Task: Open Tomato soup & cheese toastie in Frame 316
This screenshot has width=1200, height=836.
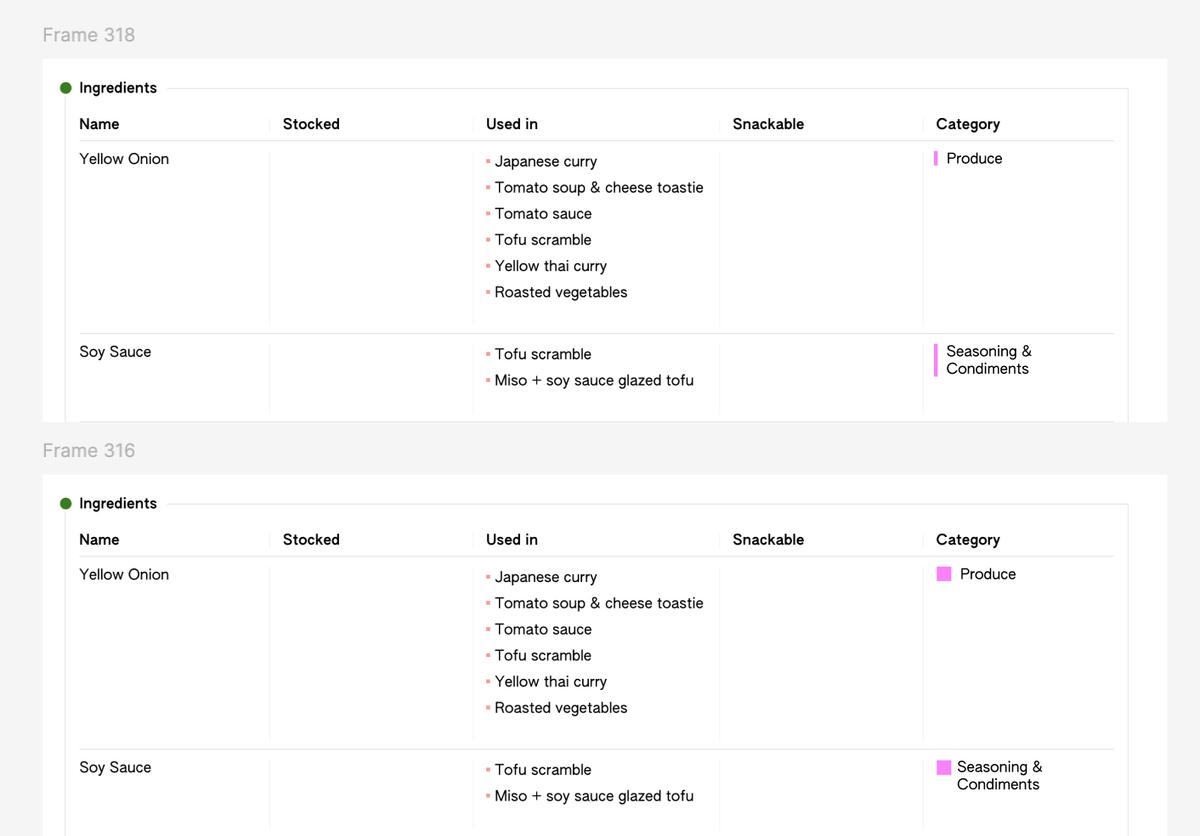Action: point(598,604)
